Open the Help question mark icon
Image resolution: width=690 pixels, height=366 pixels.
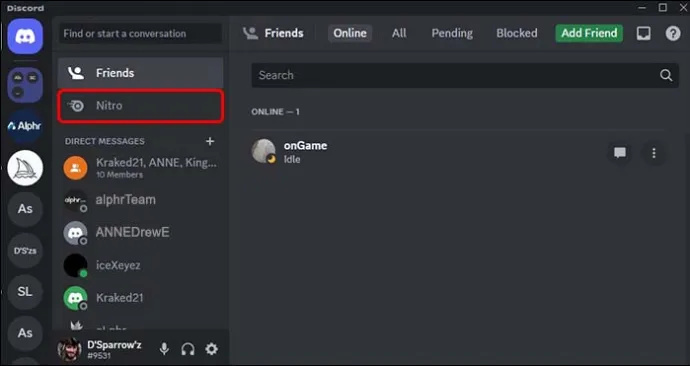click(673, 33)
